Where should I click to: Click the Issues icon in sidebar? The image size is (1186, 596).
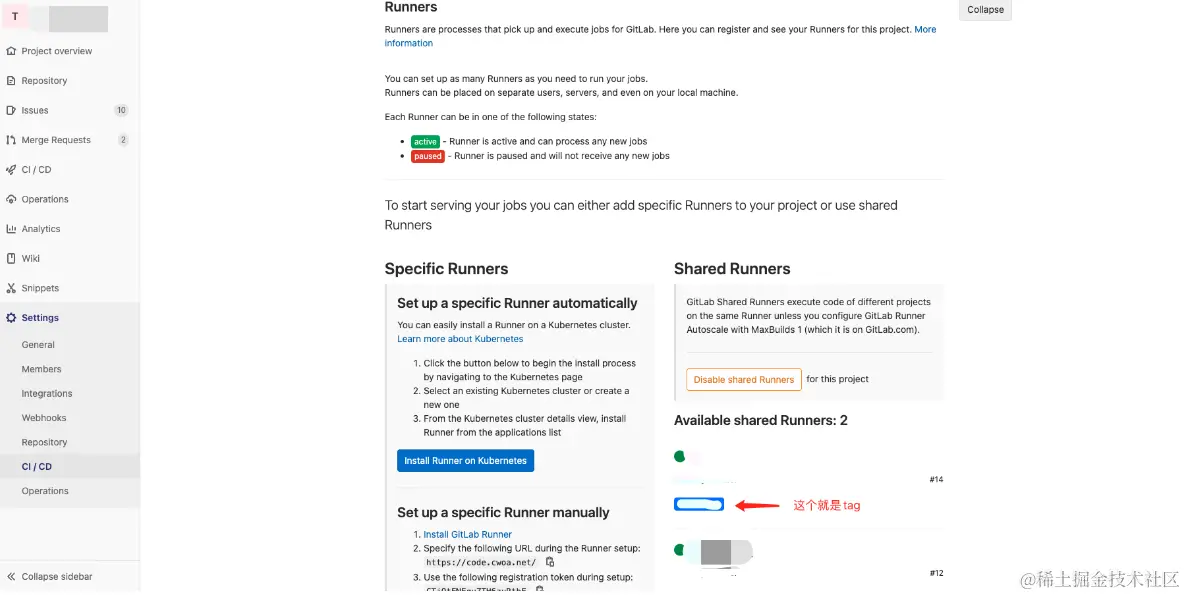point(11,110)
